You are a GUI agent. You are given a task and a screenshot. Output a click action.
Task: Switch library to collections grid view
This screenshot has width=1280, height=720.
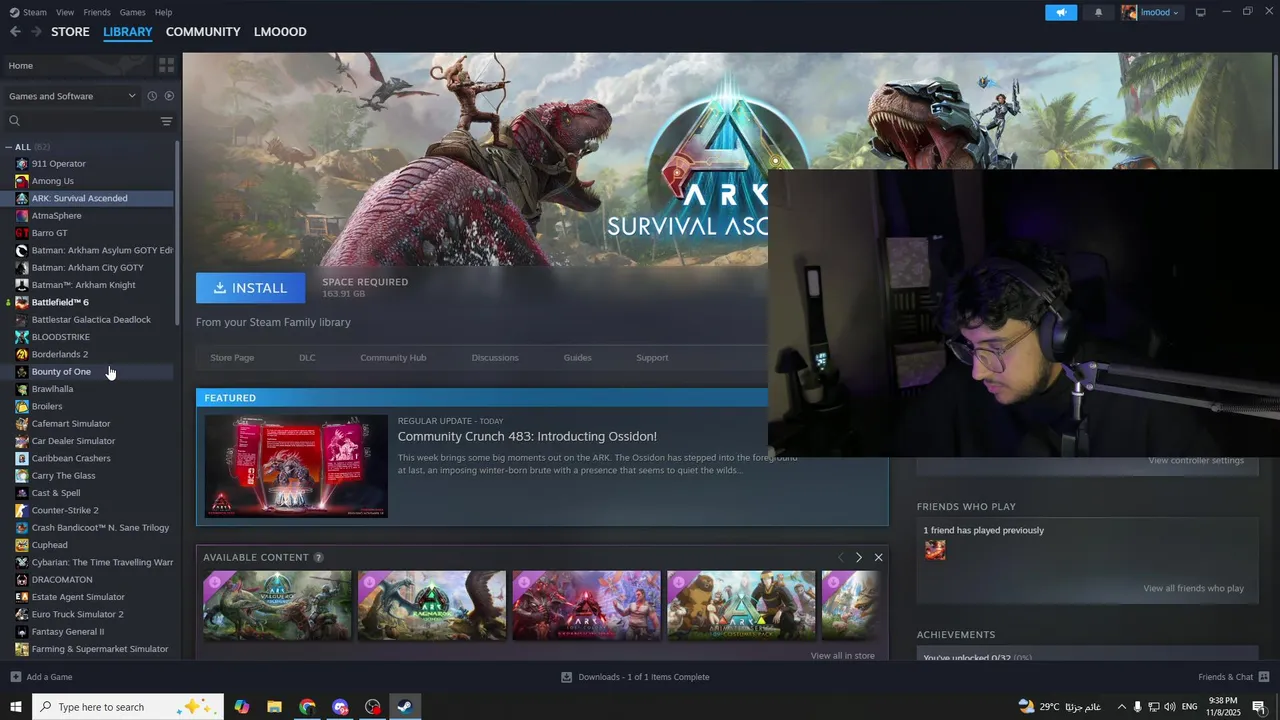point(166,65)
